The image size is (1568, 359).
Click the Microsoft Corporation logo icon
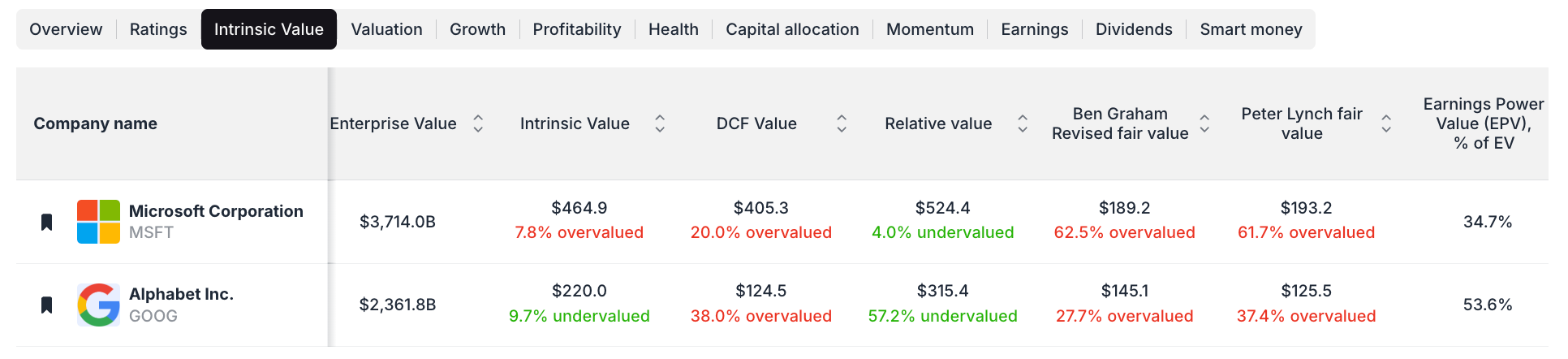[x=98, y=222]
